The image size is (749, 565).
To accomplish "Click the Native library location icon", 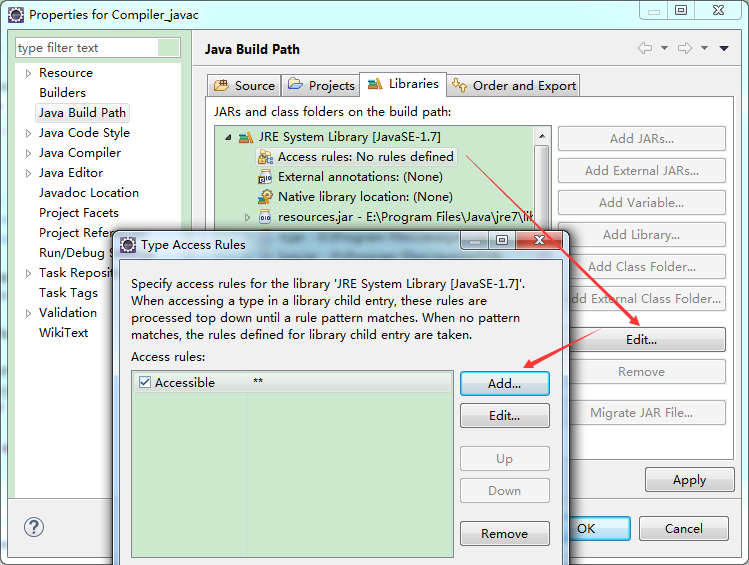I will (265, 197).
